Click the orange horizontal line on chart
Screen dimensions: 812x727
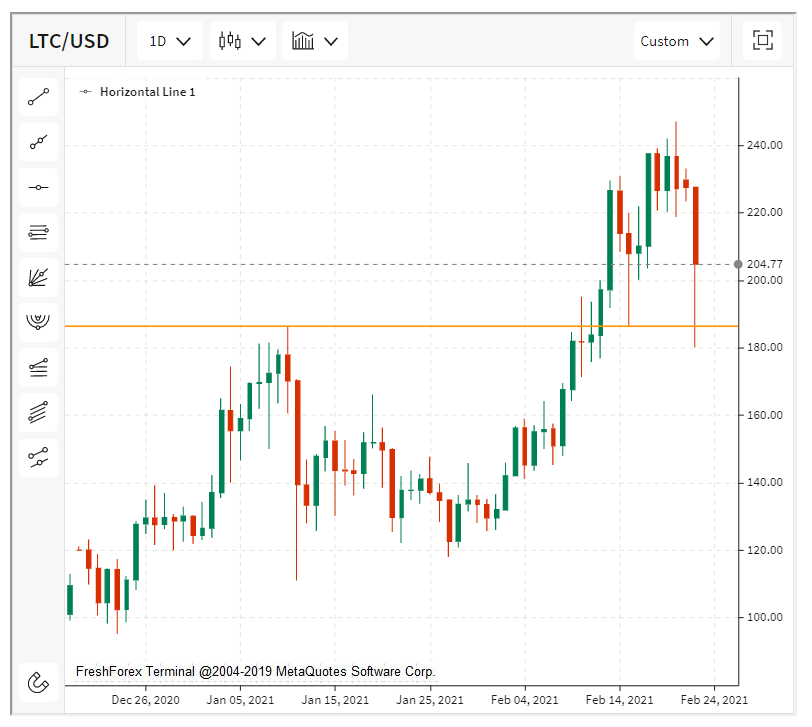[401, 326]
